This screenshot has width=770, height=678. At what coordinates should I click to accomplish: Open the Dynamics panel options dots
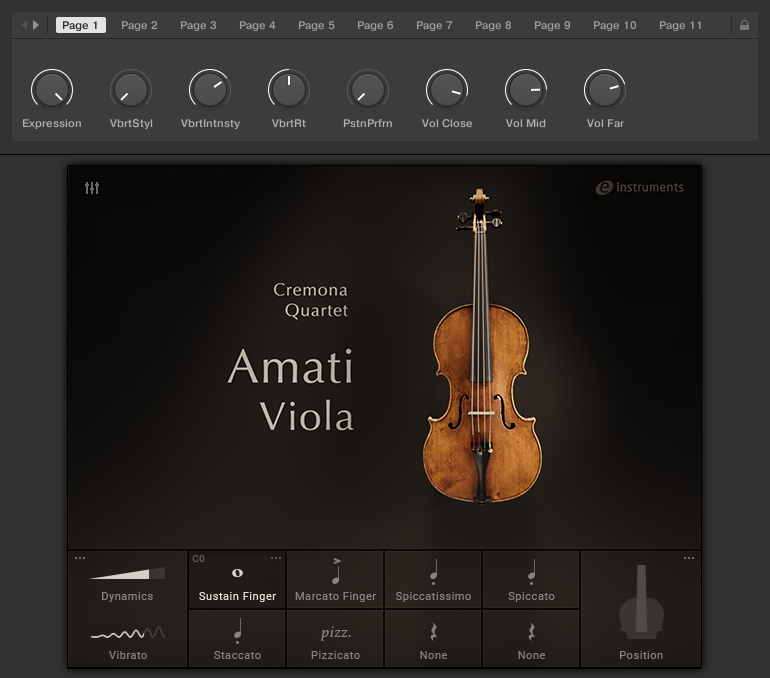[x=80, y=558]
